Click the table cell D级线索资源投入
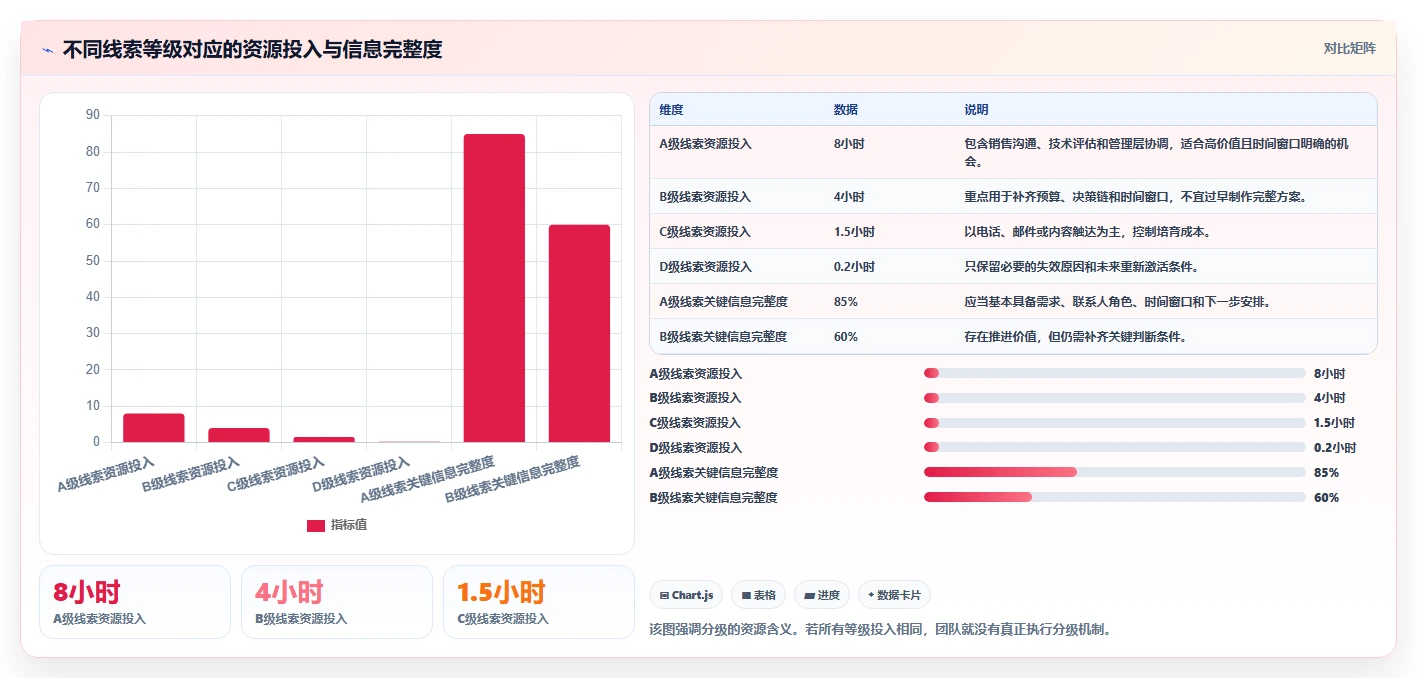 coord(705,267)
